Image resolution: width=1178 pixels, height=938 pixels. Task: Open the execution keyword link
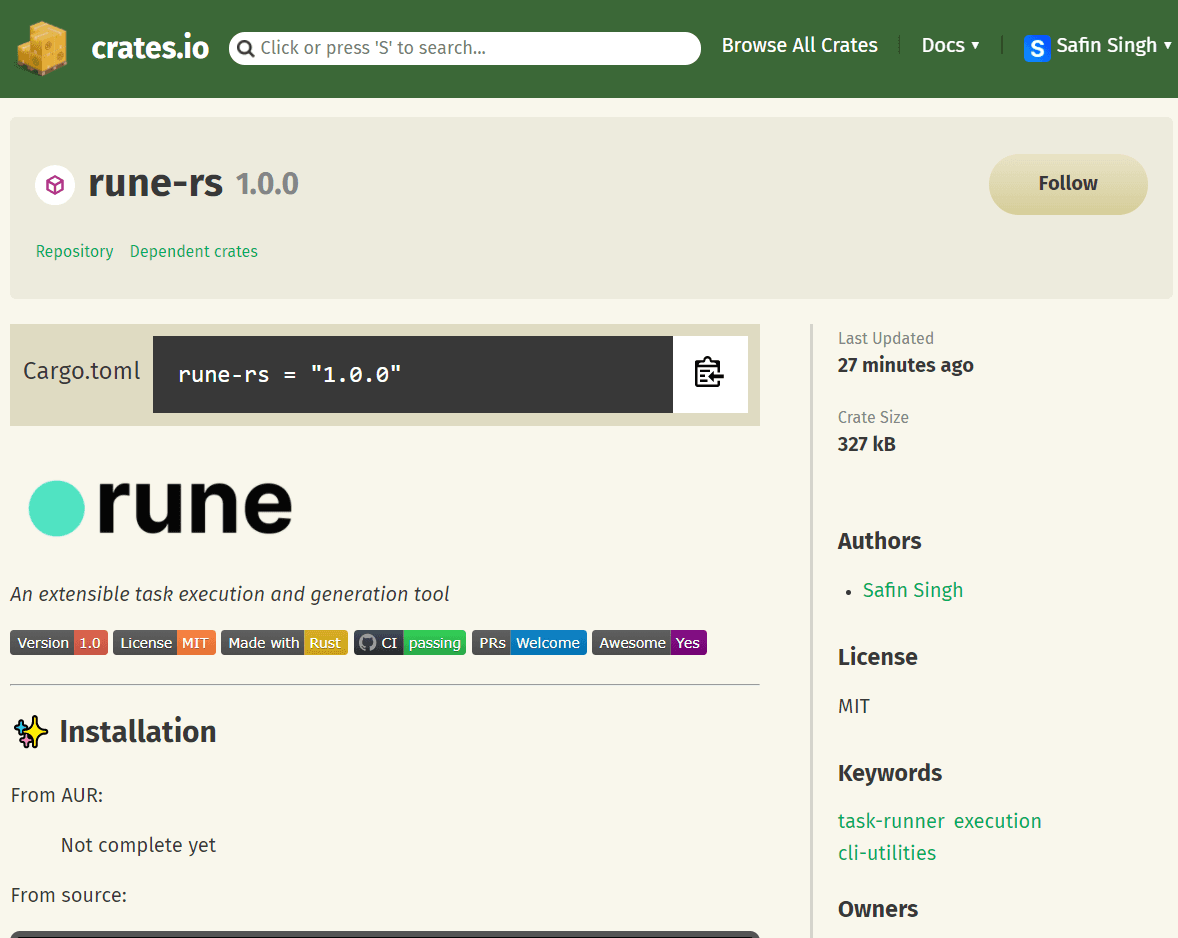point(998,821)
